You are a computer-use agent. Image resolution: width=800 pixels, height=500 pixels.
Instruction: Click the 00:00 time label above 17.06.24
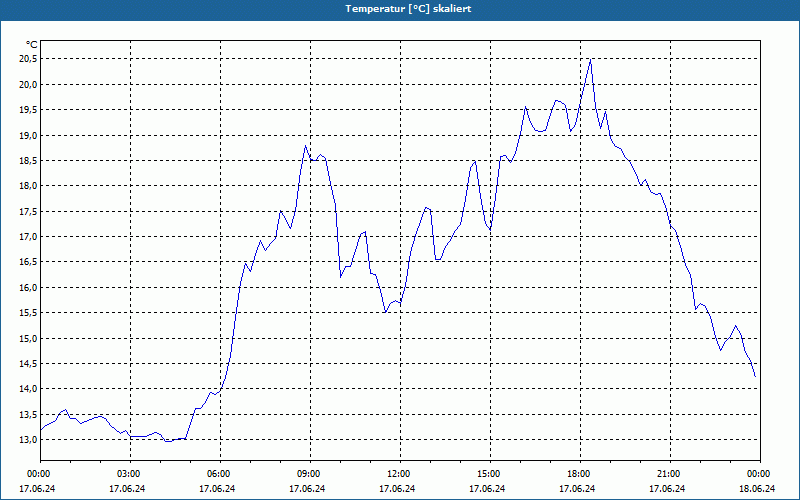(38, 474)
